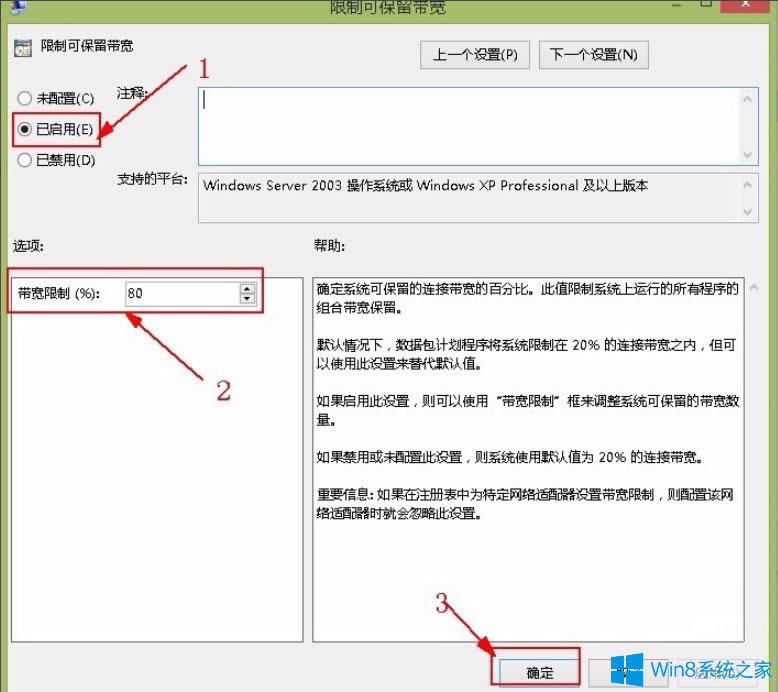Select the 已启用(E) radio button
The height and width of the screenshot is (692, 778).
pyautogui.click(x=25, y=129)
